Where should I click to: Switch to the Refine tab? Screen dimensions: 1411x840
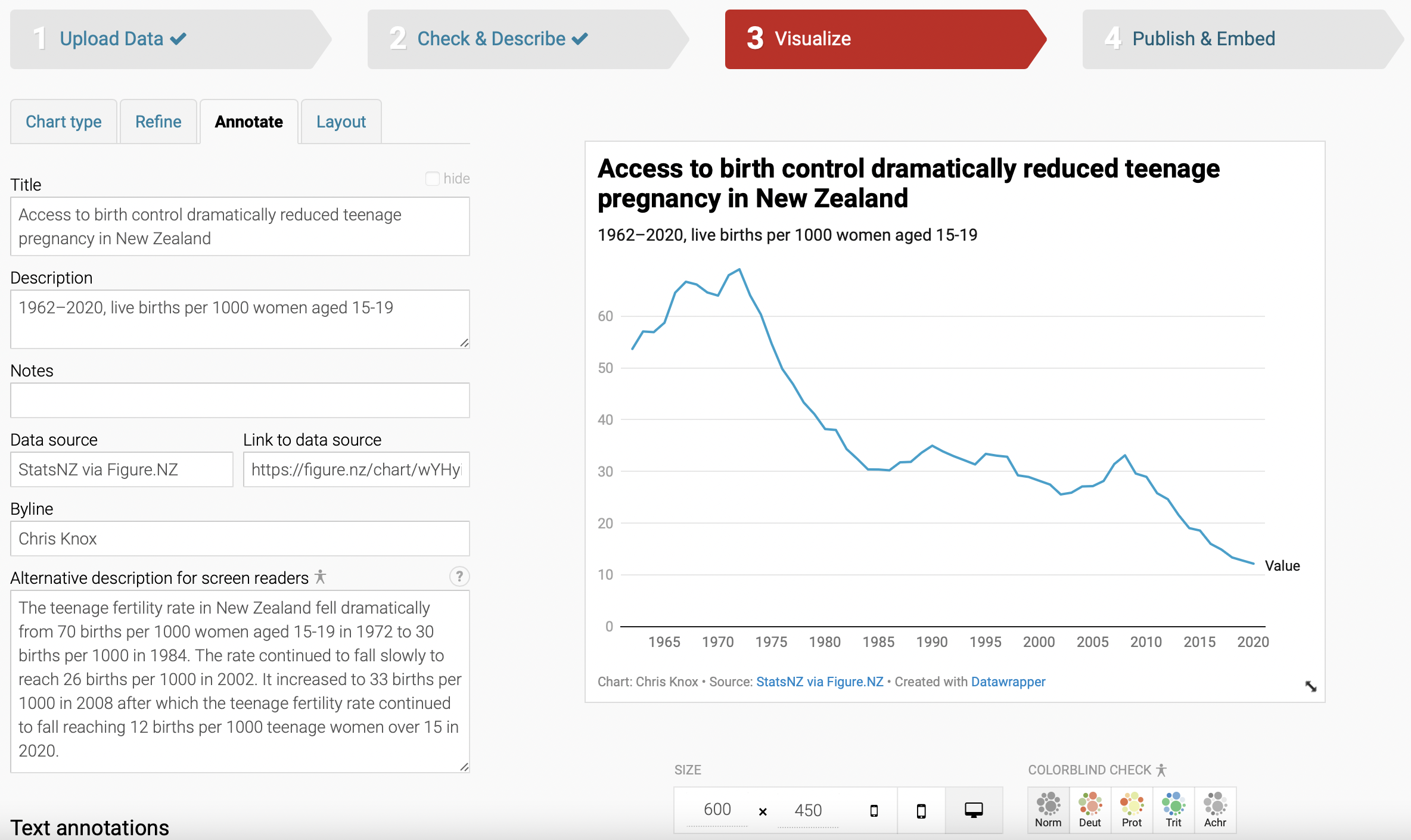[158, 120]
